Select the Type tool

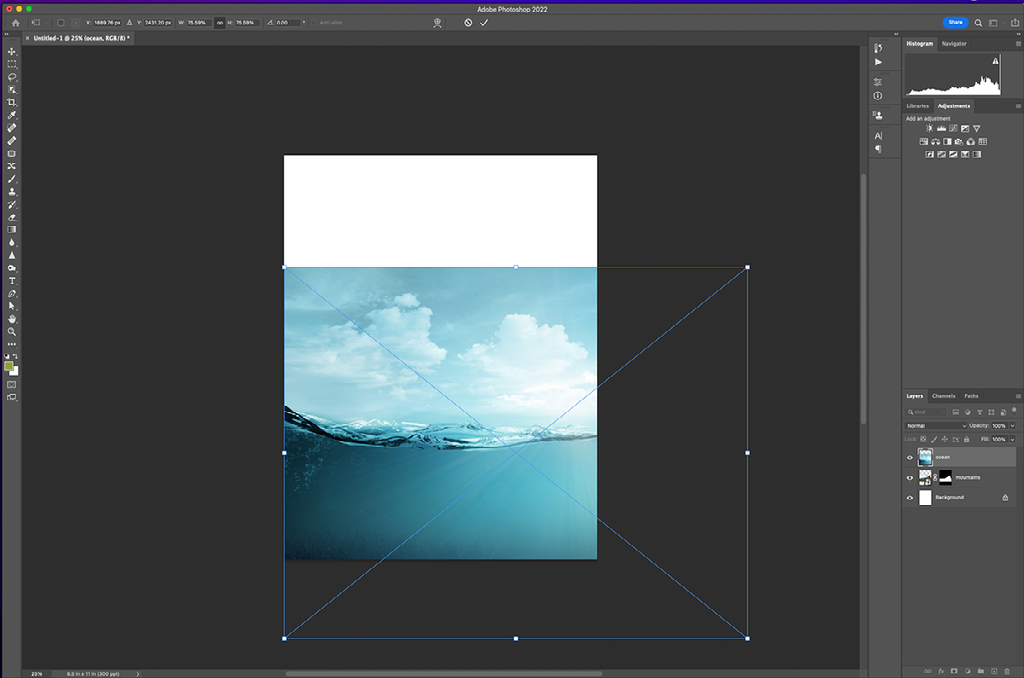(x=12, y=281)
